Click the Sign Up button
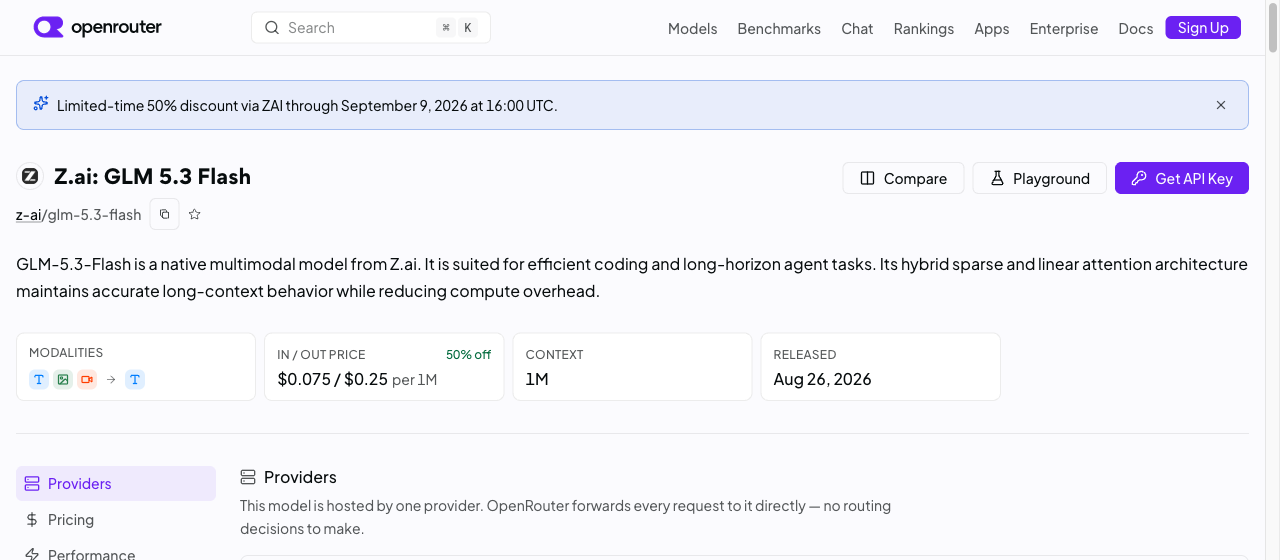The image size is (1280, 560). pyautogui.click(x=1203, y=28)
